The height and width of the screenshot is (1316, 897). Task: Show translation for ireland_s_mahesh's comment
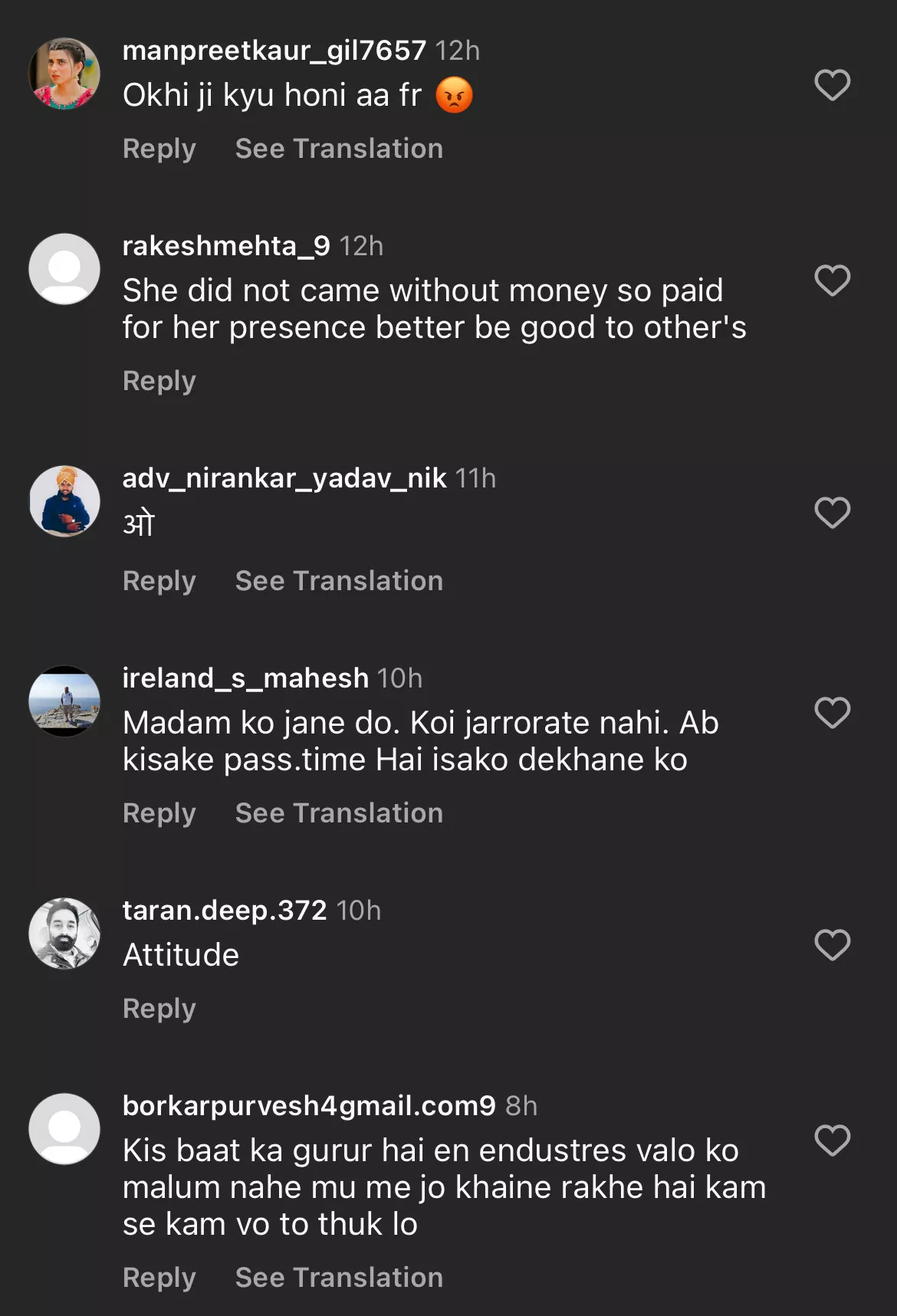pyautogui.click(x=339, y=813)
